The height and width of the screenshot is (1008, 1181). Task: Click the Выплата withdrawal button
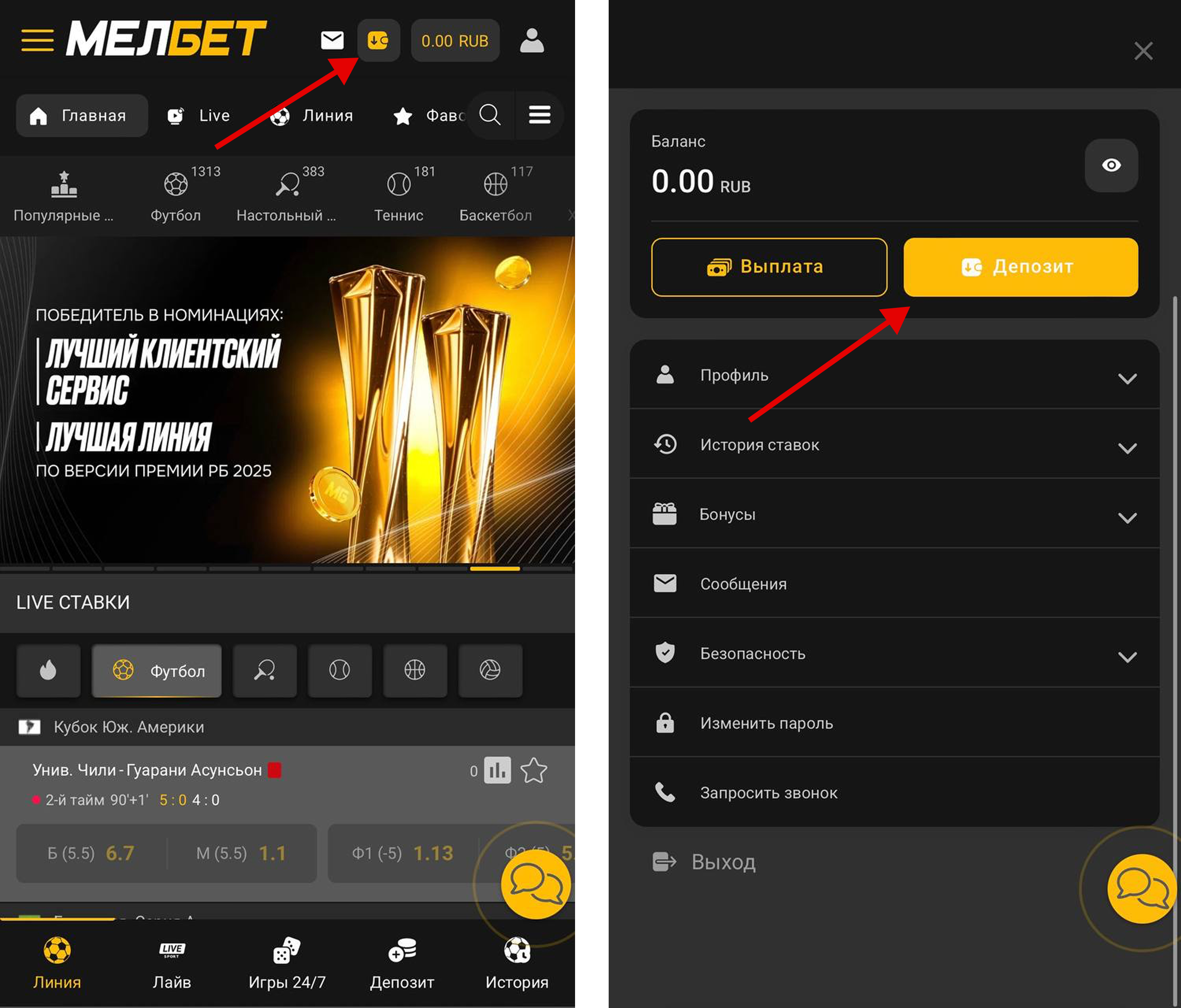[x=769, y=267]
